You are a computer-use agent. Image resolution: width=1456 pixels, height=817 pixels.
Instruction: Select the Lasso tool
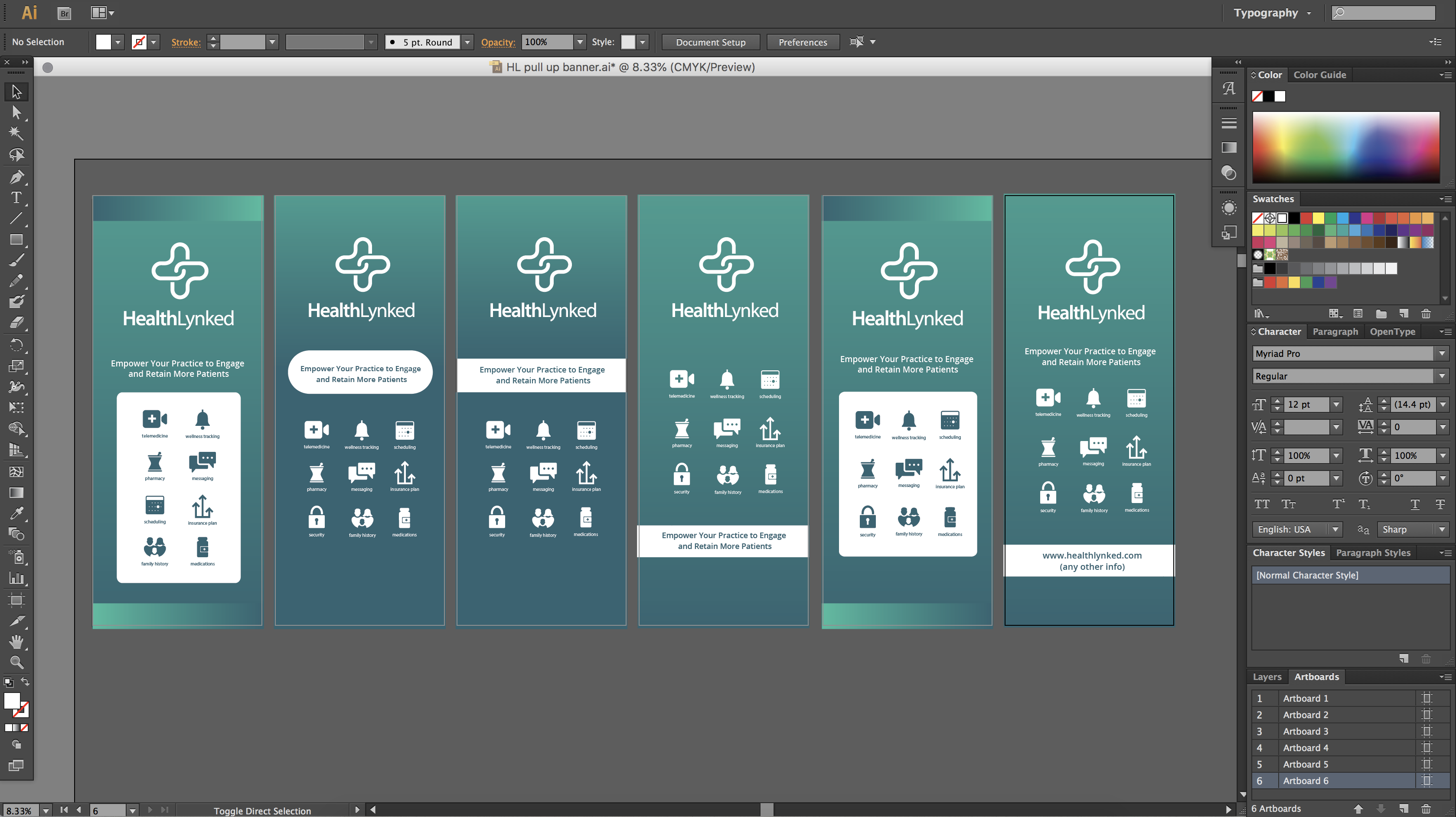point(16,155)
